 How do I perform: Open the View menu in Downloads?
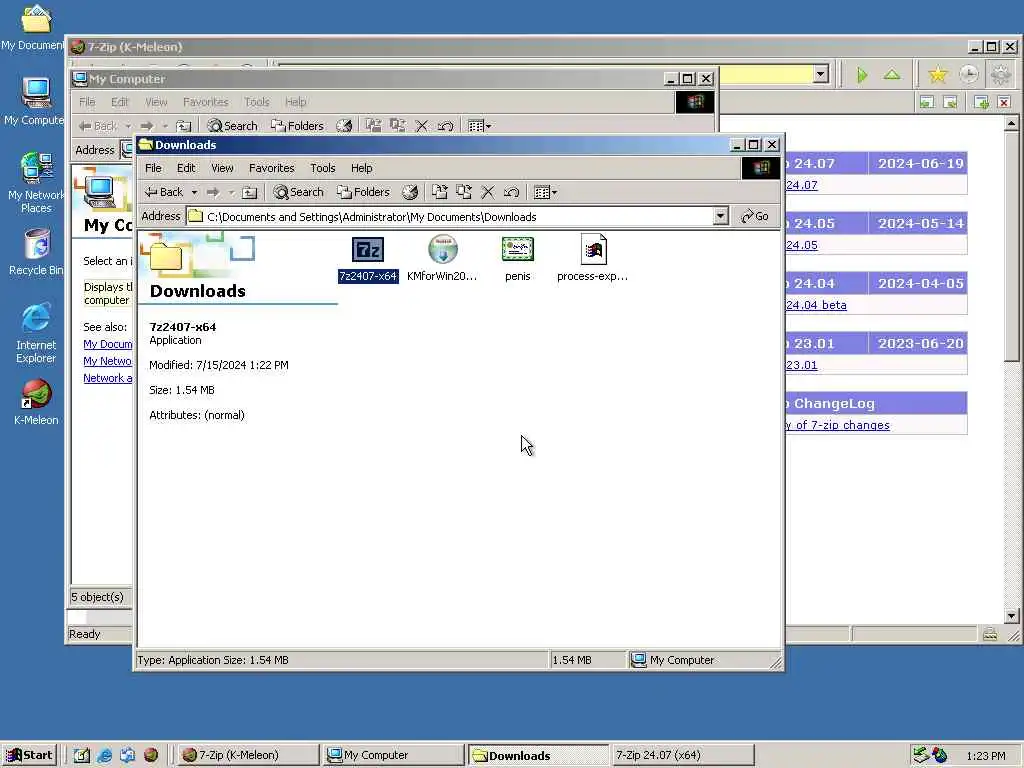(222, 168)
